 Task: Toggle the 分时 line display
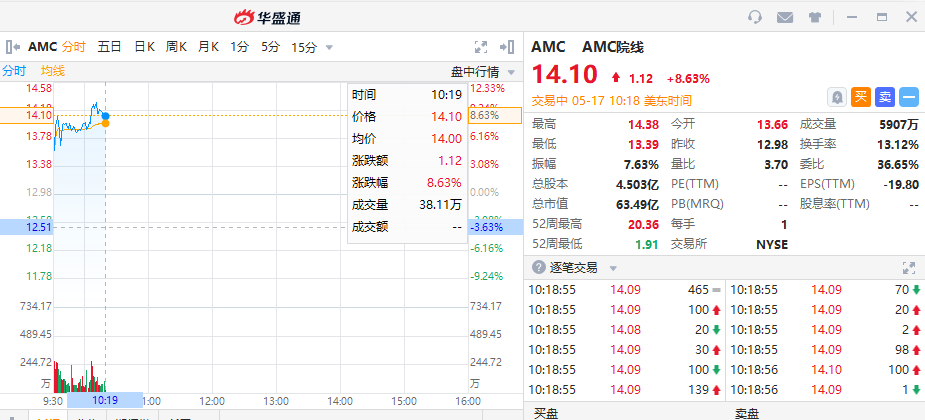pos(14,71)
